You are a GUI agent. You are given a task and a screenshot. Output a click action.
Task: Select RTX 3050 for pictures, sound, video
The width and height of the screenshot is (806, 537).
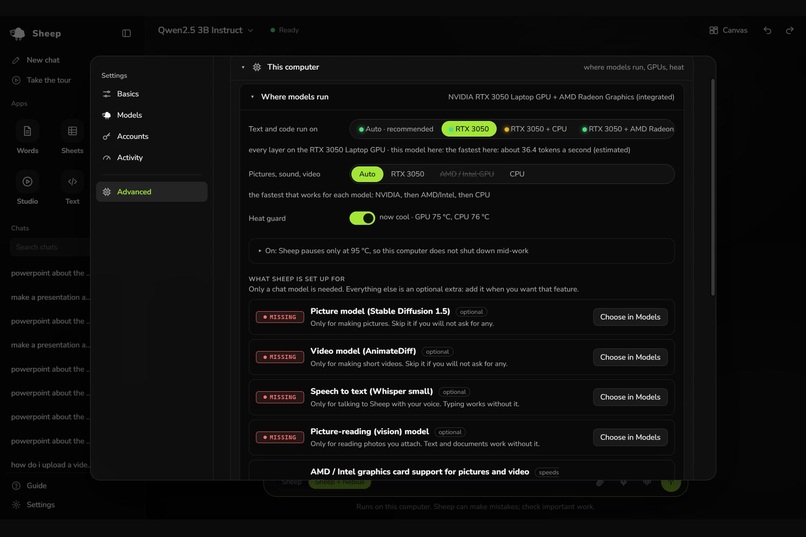click(x=407, y=174)
